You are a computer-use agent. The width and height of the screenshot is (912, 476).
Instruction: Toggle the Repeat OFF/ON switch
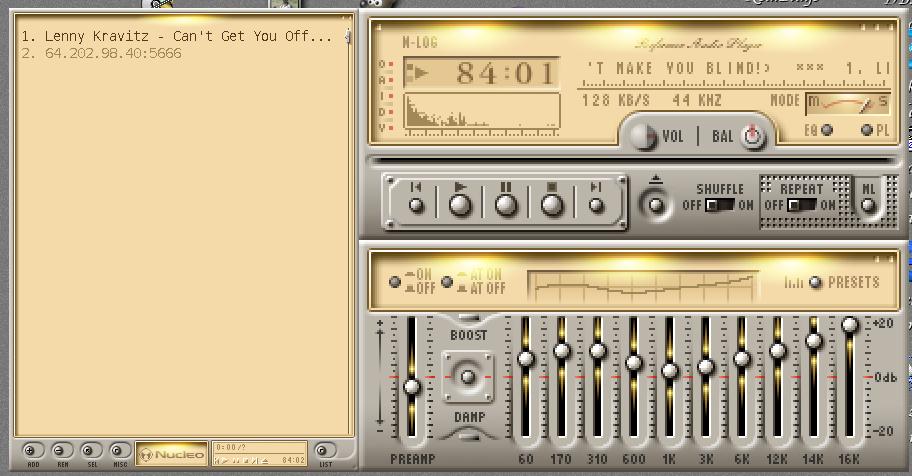[801, 205]
